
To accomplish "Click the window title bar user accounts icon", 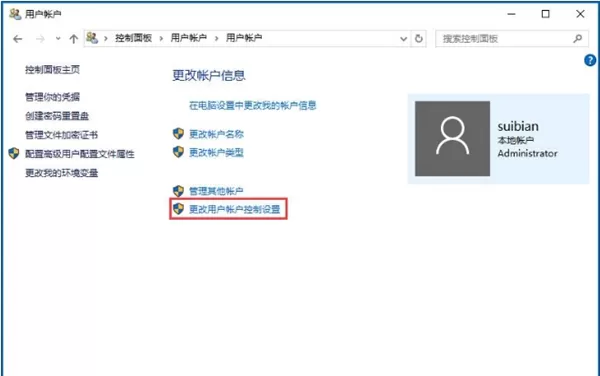I will (15, 14).
